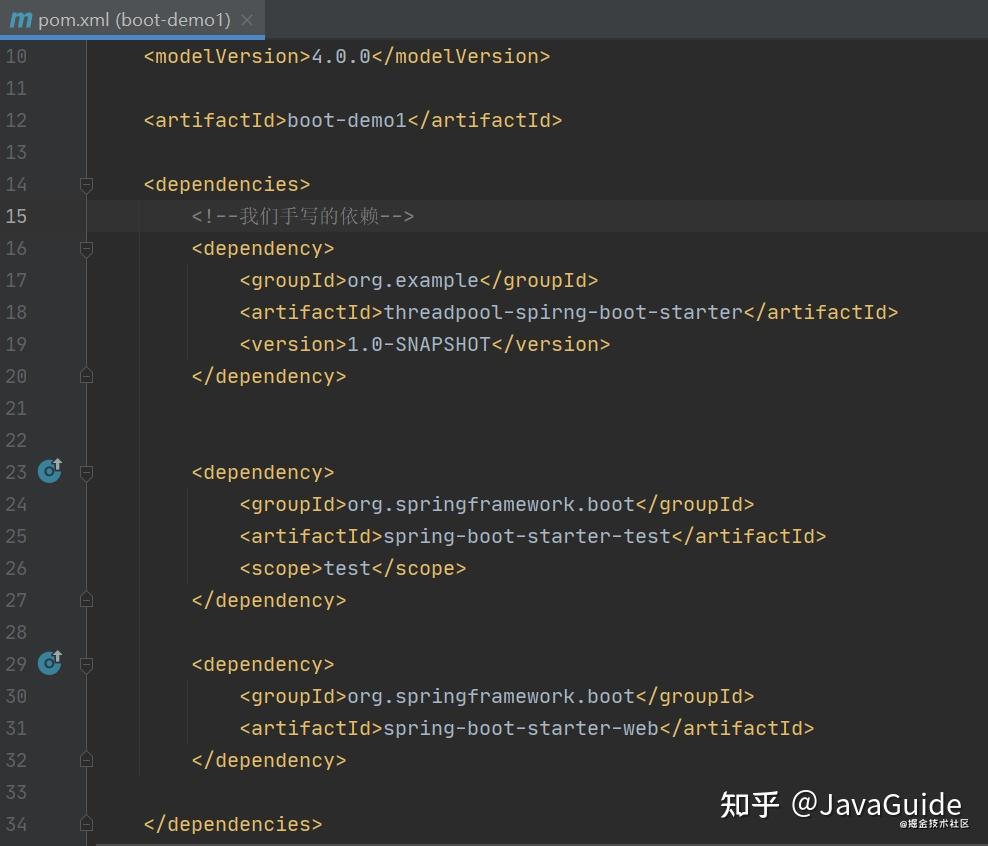This screenshot has height=846, width=988.
Task: Click the opening dependency tag on line 16
Action: tap(263, 248)
